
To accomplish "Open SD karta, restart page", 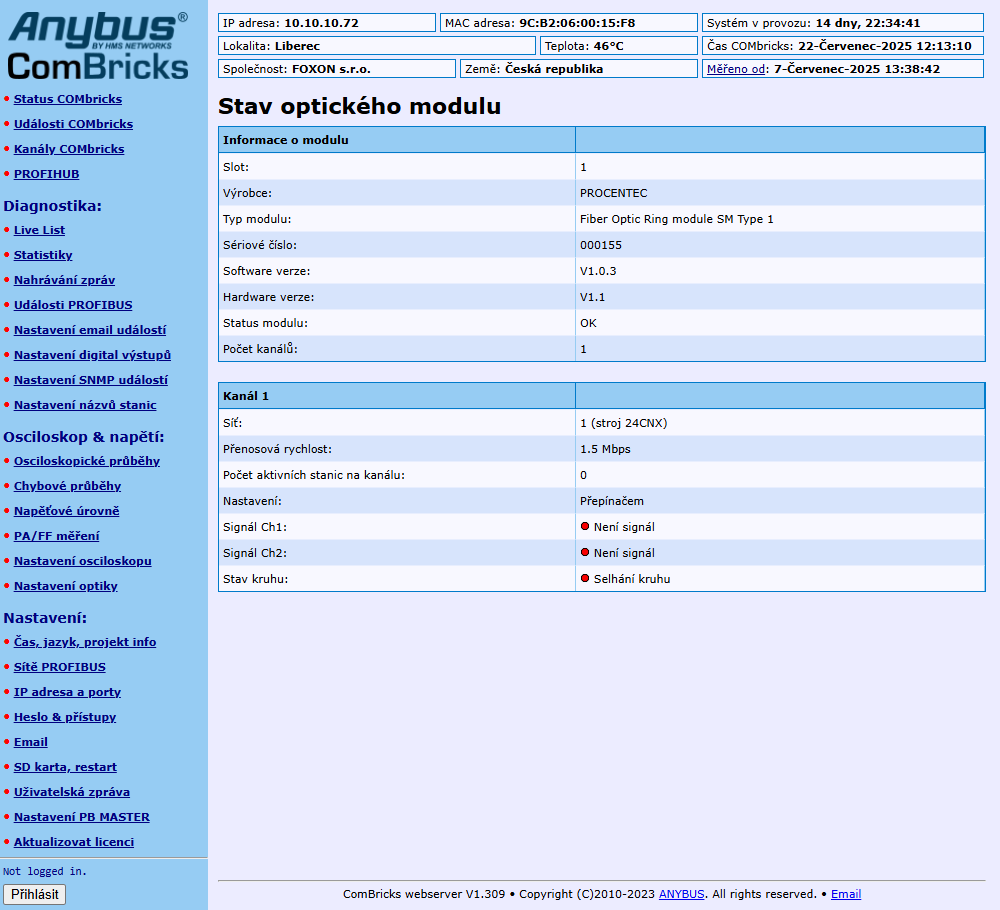I will coord(66,767).
